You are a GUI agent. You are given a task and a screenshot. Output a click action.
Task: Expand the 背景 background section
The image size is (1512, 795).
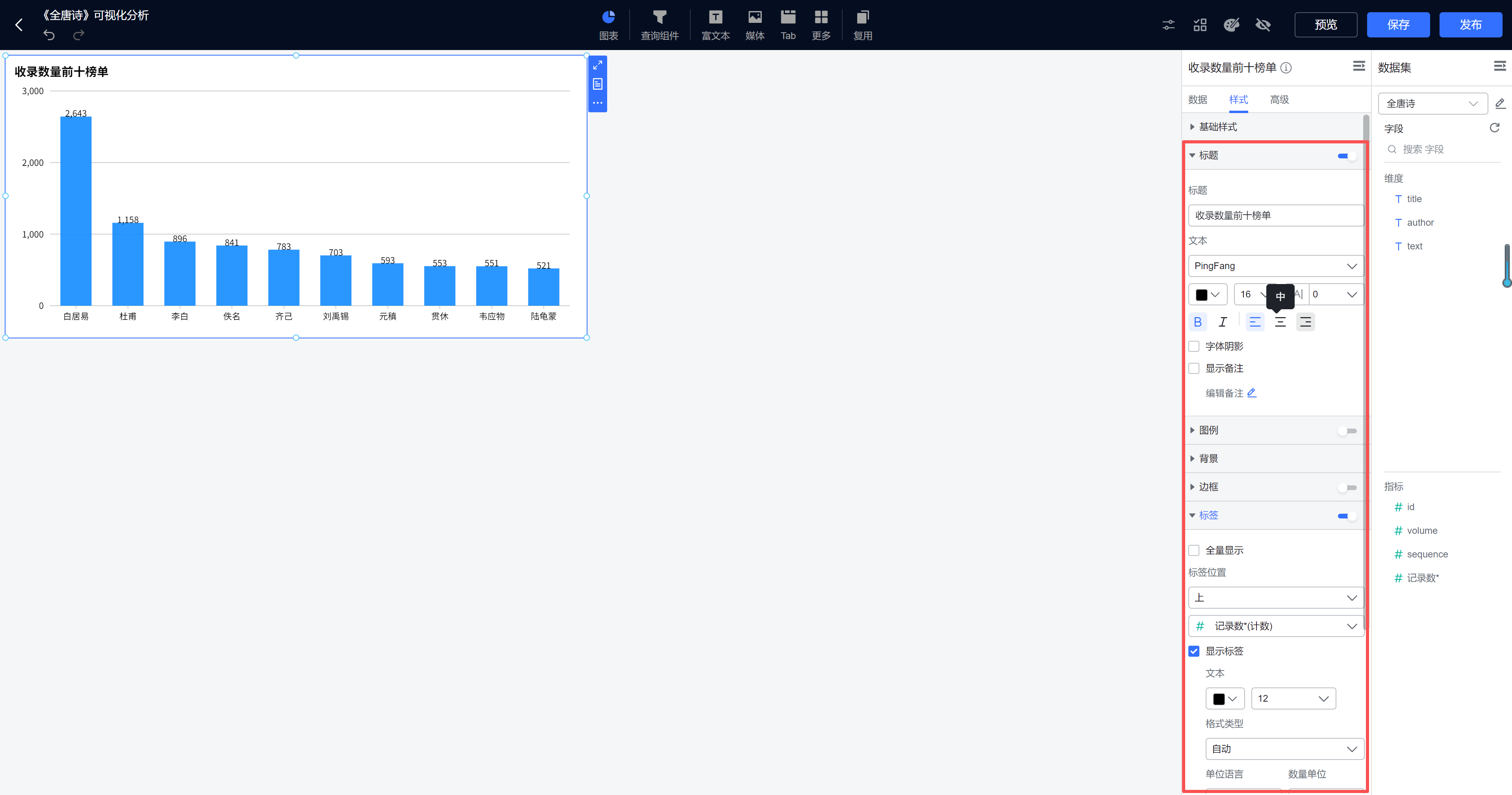tap(1208, 459)
